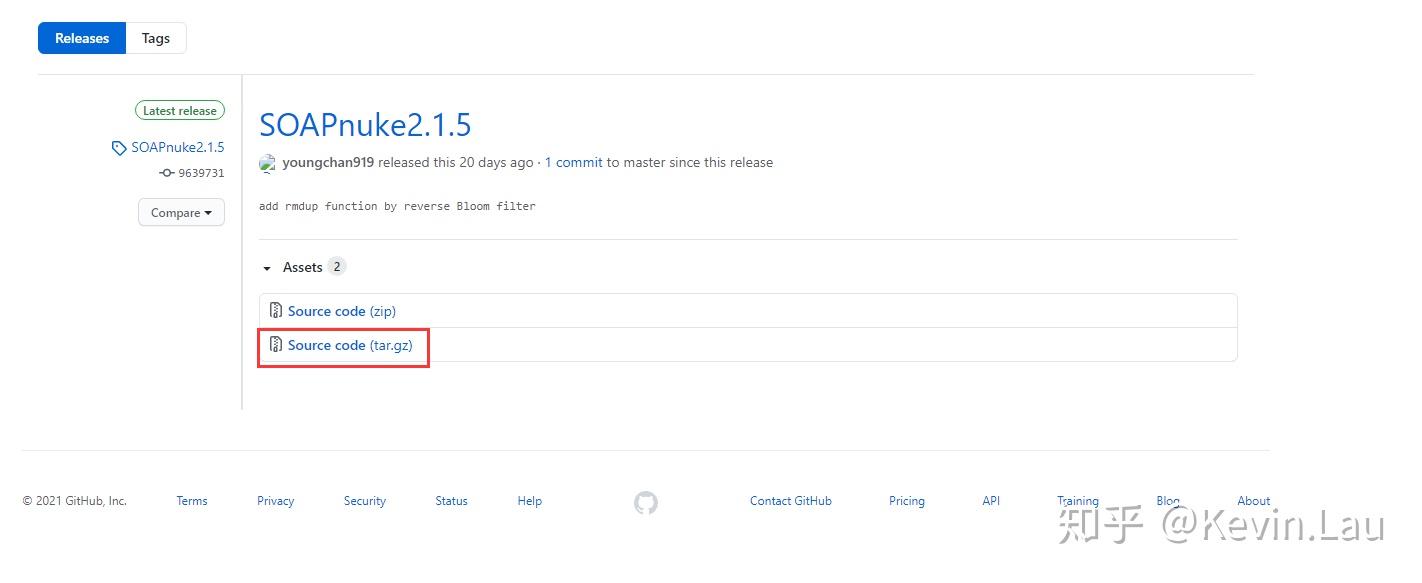Click the commit icon next to 9639731
The height and width of the screenshot is (583, 1422).
click(x=166, y=173)
